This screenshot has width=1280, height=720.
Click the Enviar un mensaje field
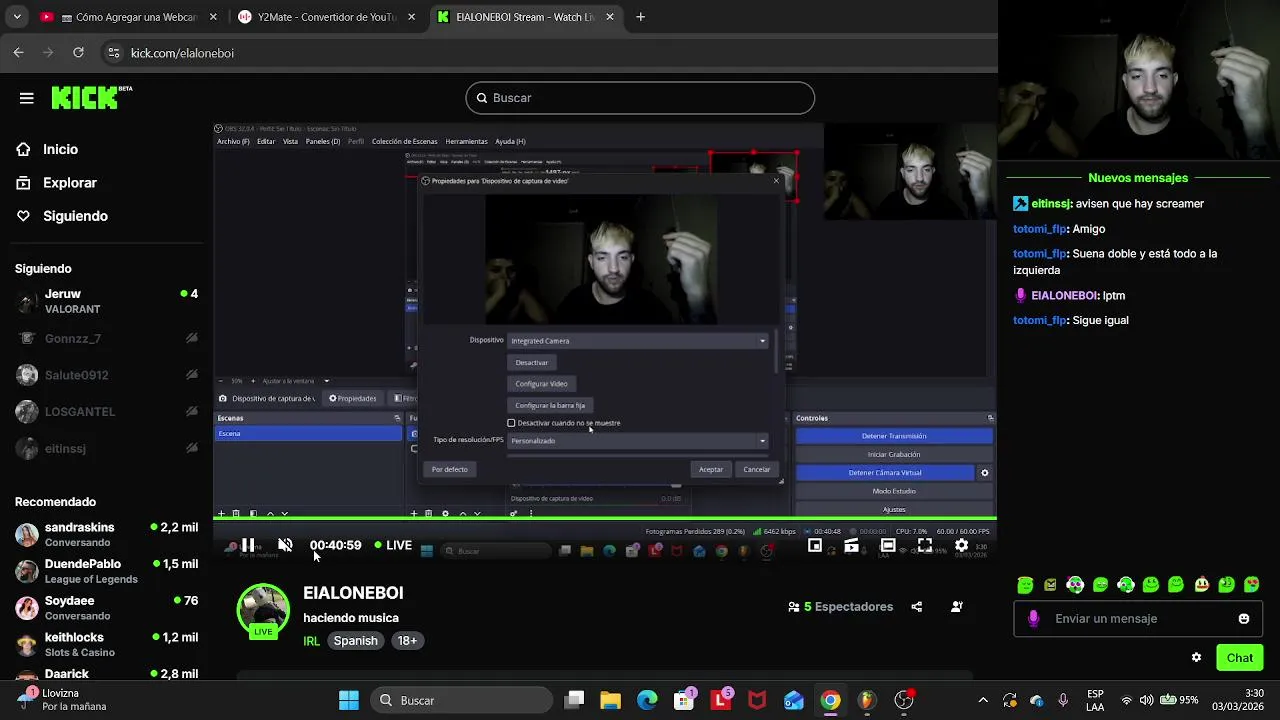pyautogui.click(x=1139, y=619)
